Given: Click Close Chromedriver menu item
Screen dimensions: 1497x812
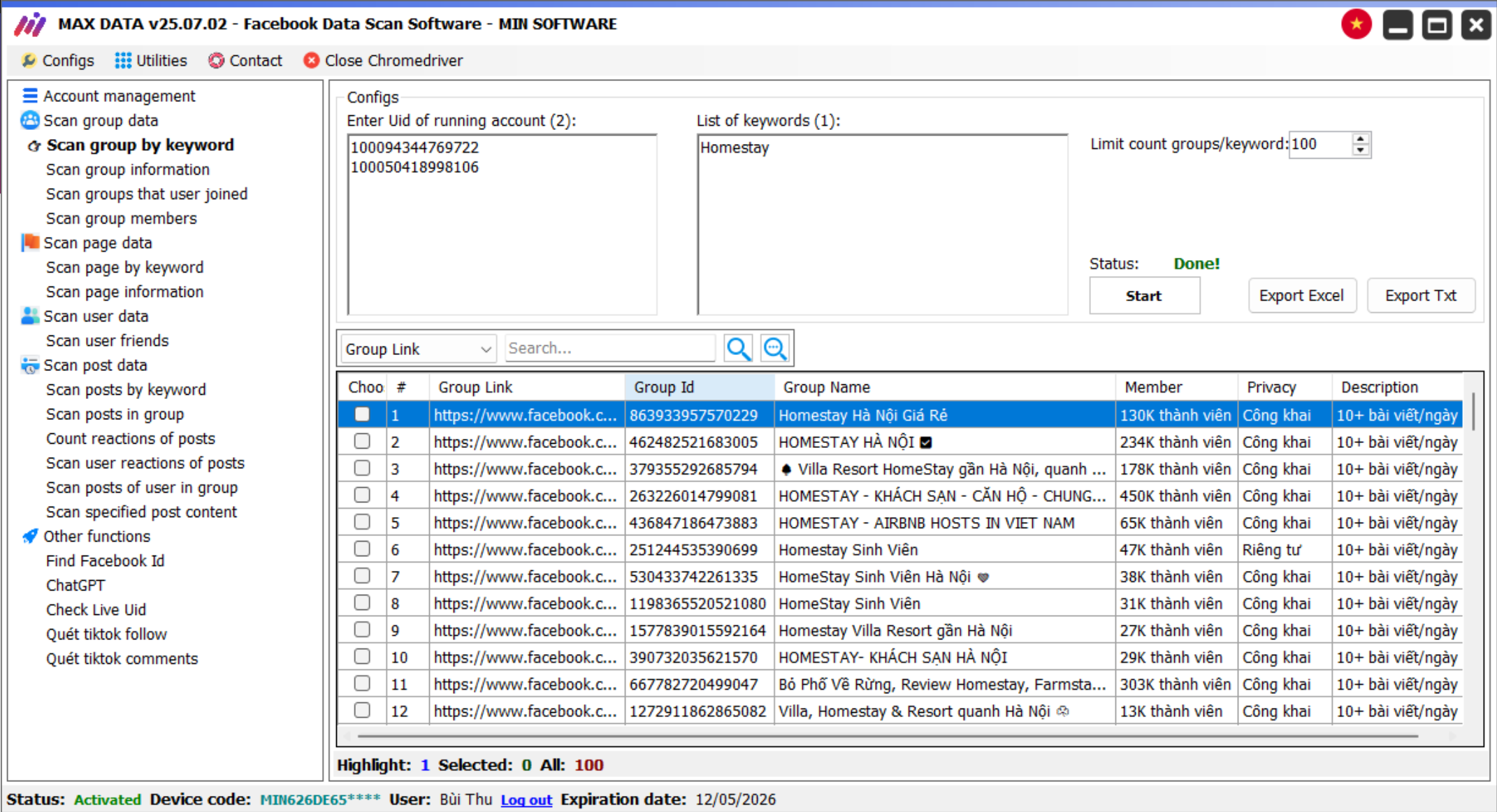Looking at the screenshot, I should [384, 61].
